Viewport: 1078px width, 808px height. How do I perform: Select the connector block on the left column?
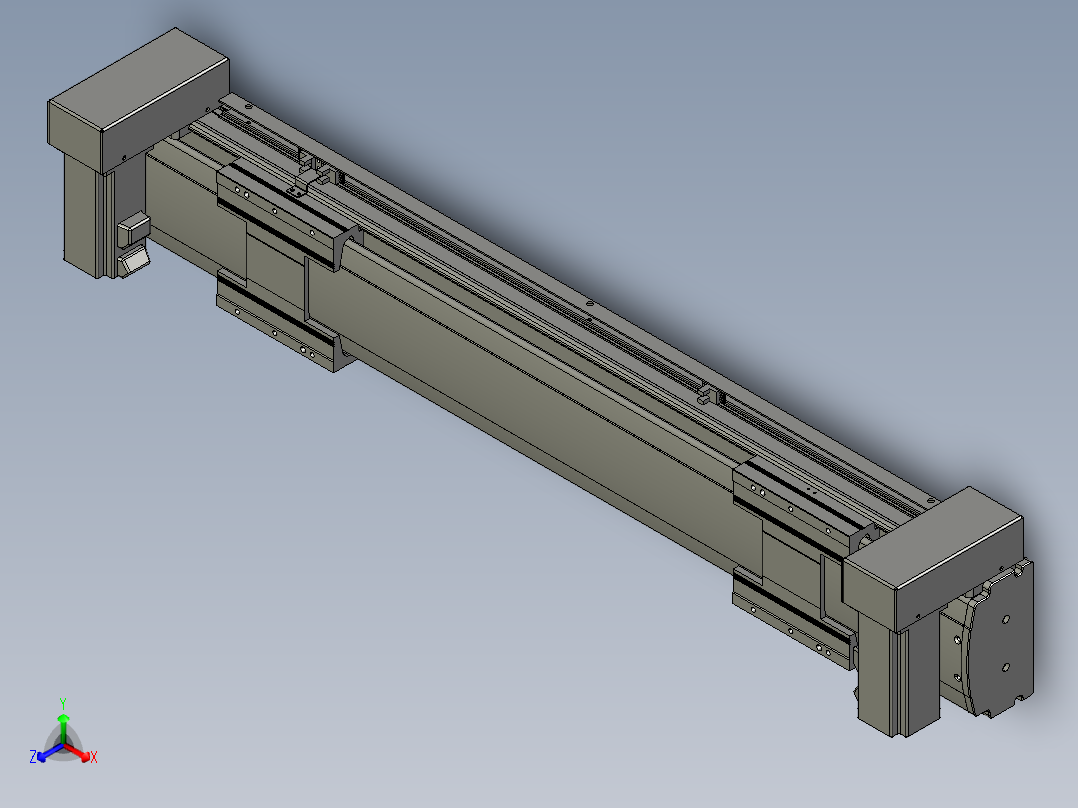click(133, 229)
